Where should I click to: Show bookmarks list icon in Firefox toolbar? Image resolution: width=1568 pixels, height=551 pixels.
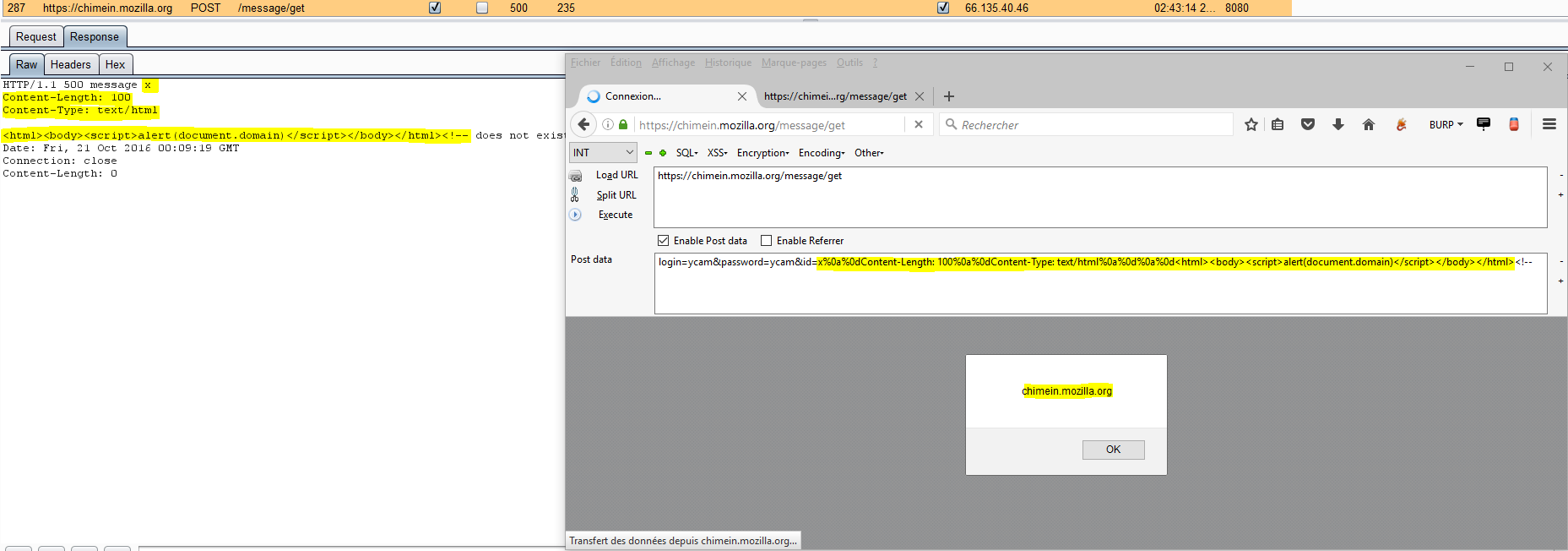tap(1278, 124)
